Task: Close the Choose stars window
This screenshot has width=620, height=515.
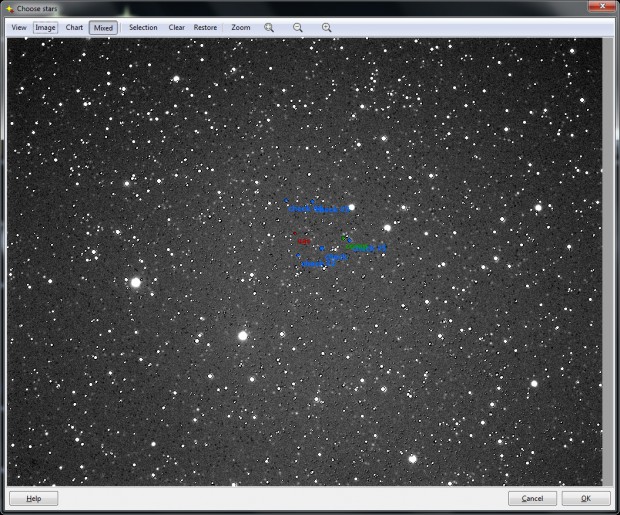Action: click(601, 6)
